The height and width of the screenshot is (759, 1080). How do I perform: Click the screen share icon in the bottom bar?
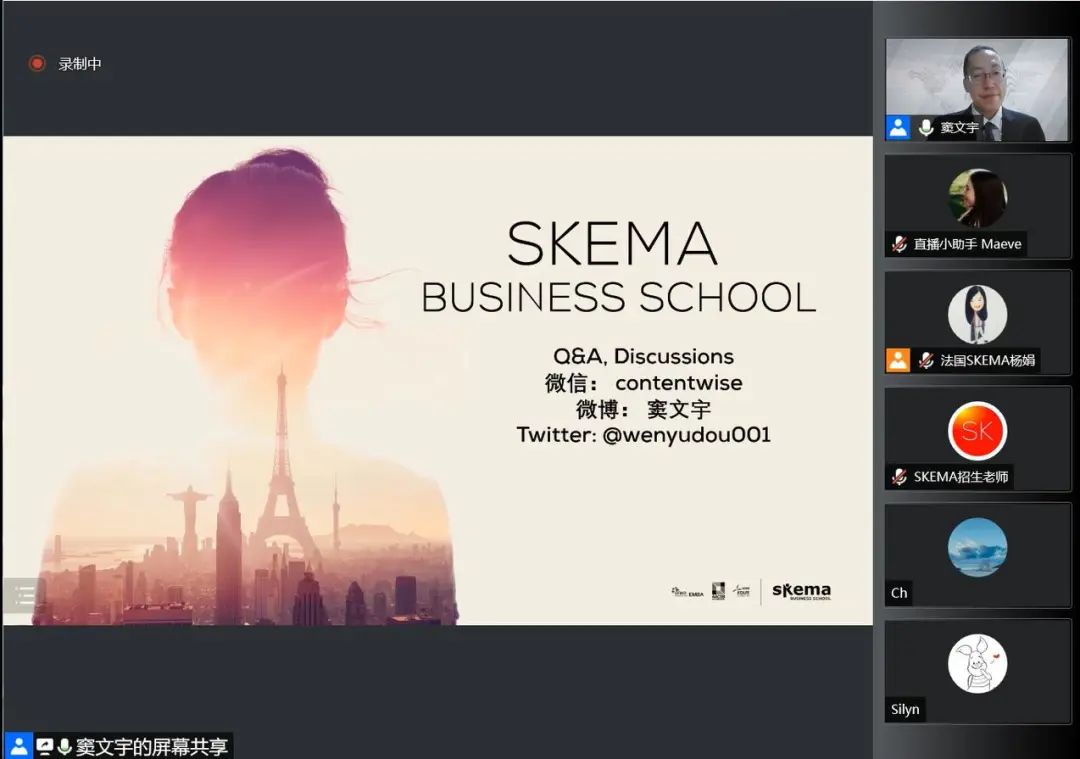[45, 746]
